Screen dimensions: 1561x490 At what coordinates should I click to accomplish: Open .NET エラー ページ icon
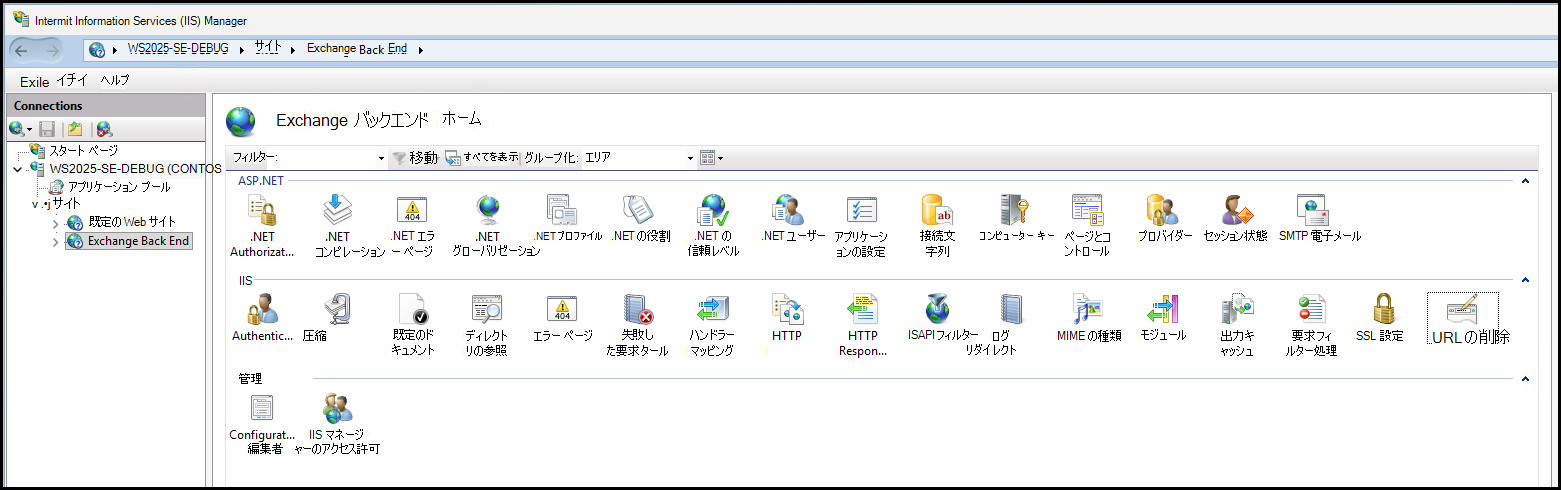coord(412,210)
